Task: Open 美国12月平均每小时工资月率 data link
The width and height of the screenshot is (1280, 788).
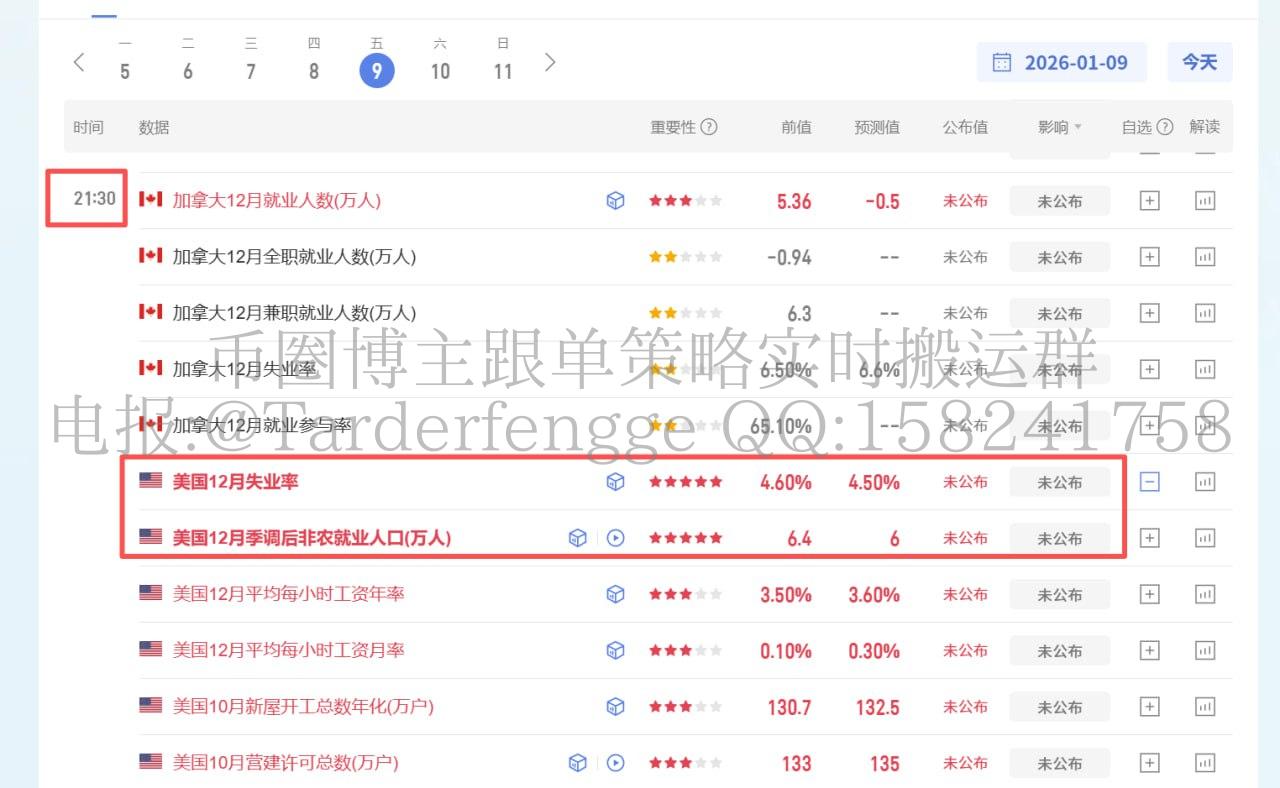Action: tap(288, 650)
